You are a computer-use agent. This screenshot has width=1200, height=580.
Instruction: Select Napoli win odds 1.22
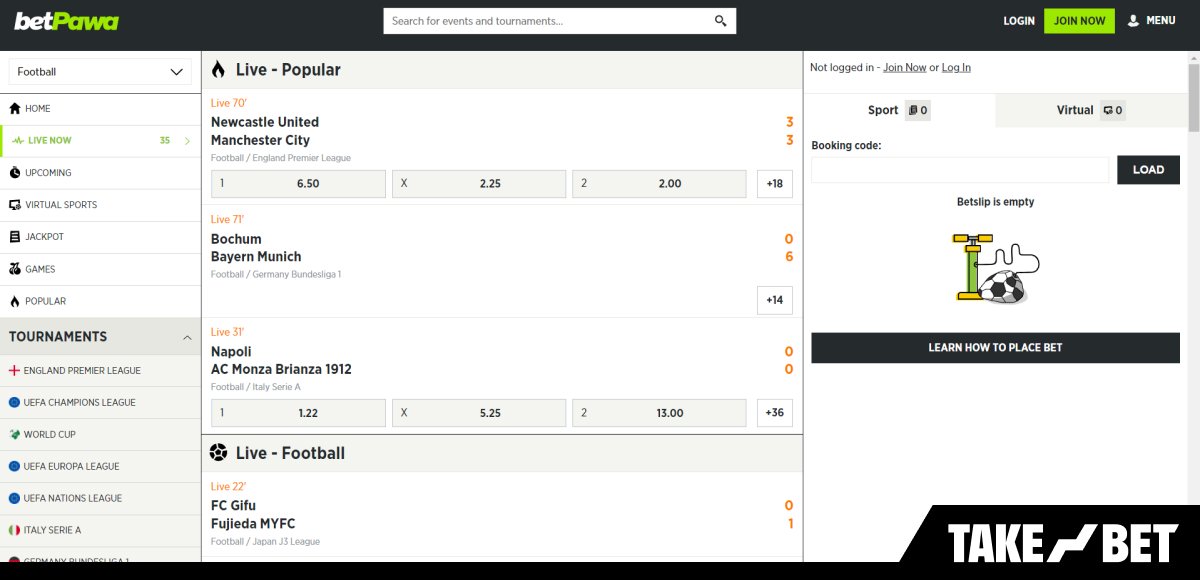(299, 413)
